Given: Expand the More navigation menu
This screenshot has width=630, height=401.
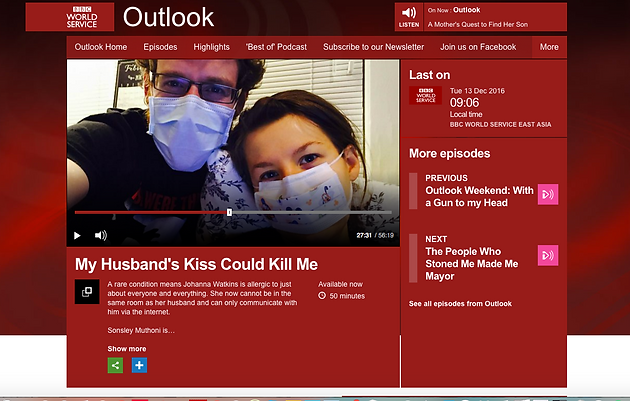Looking at the screenshot, I should [x=549, y=47].
